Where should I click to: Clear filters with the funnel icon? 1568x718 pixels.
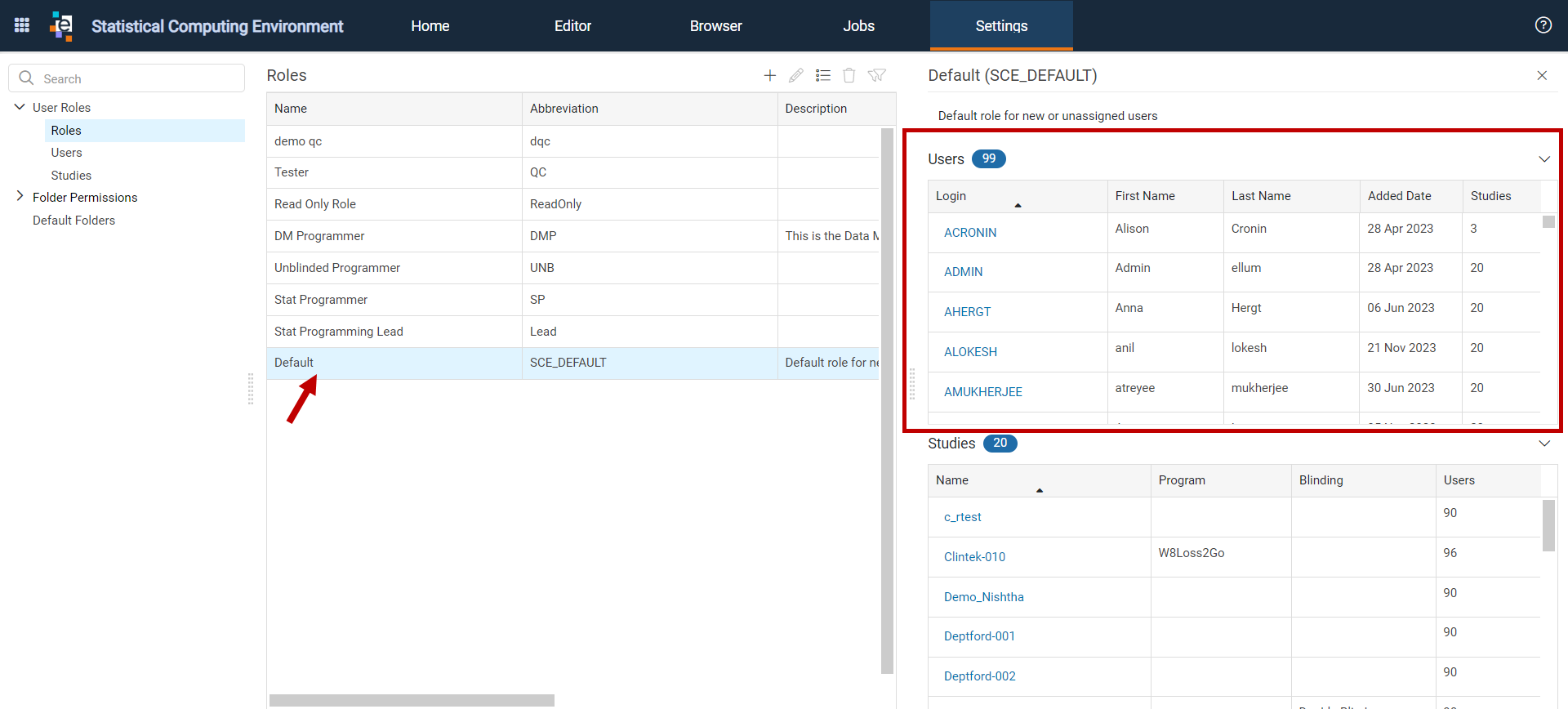click(876, 75)
